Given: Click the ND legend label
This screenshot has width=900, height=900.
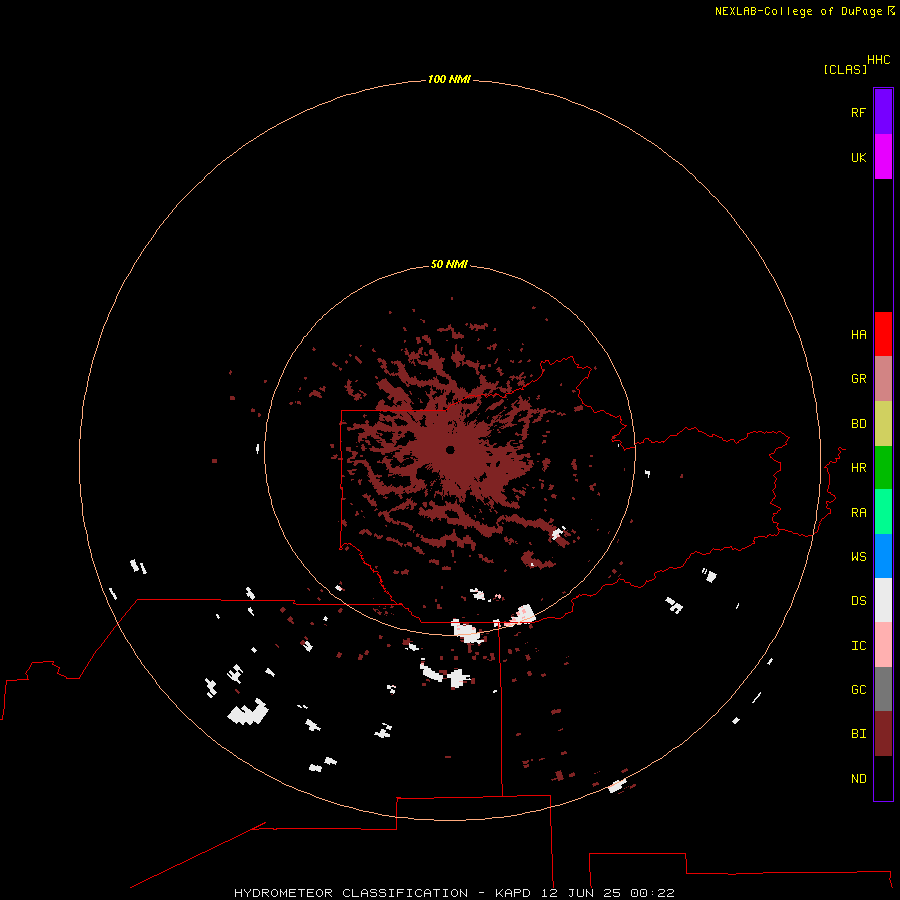Looking at the screenshot, I should (858, 779).
